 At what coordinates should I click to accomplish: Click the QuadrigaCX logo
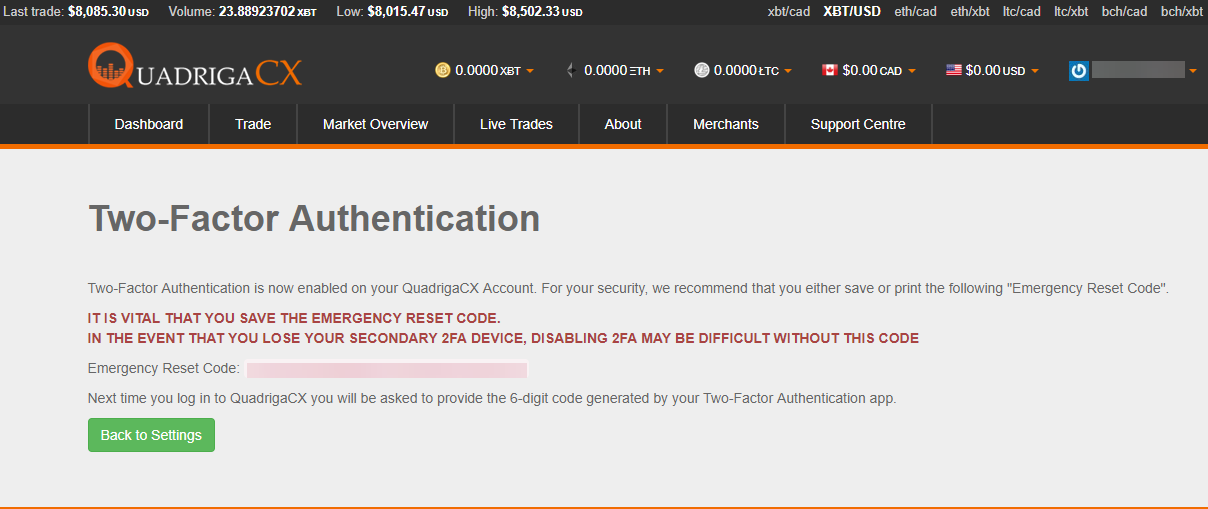pyautogui.click(x=195, y=67)
